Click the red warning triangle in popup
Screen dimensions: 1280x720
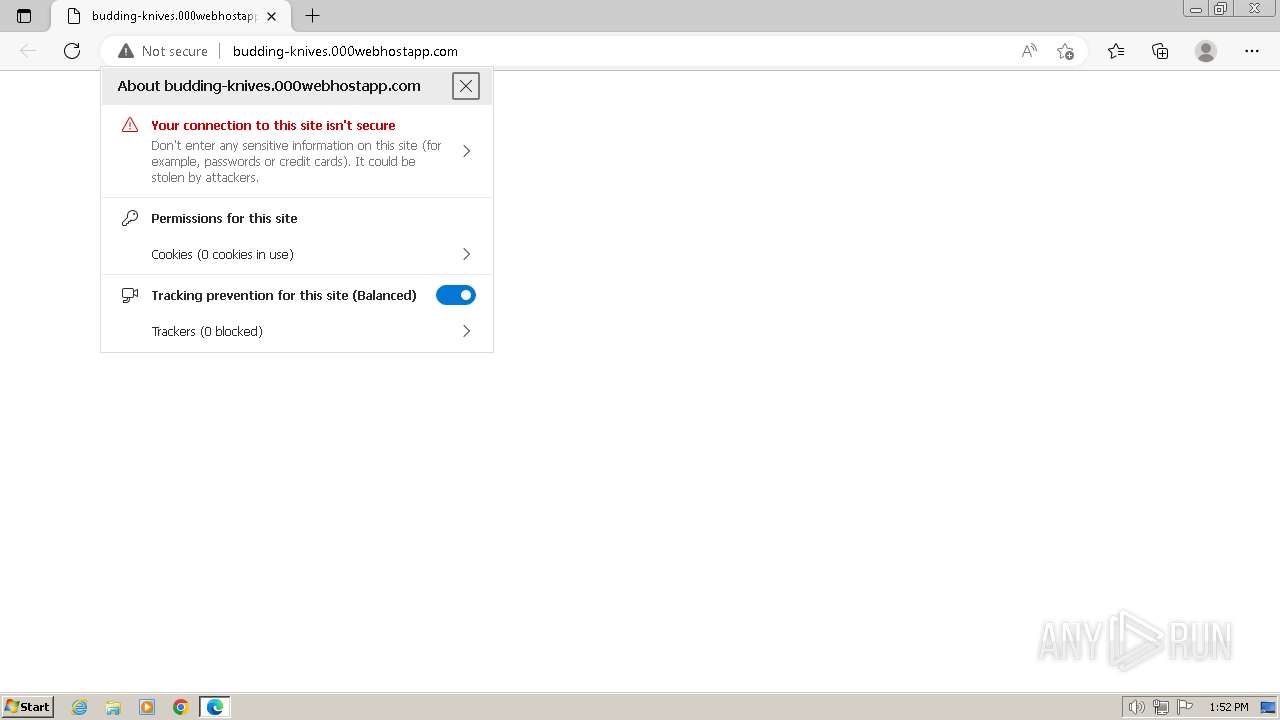click(x=130, y=125)
